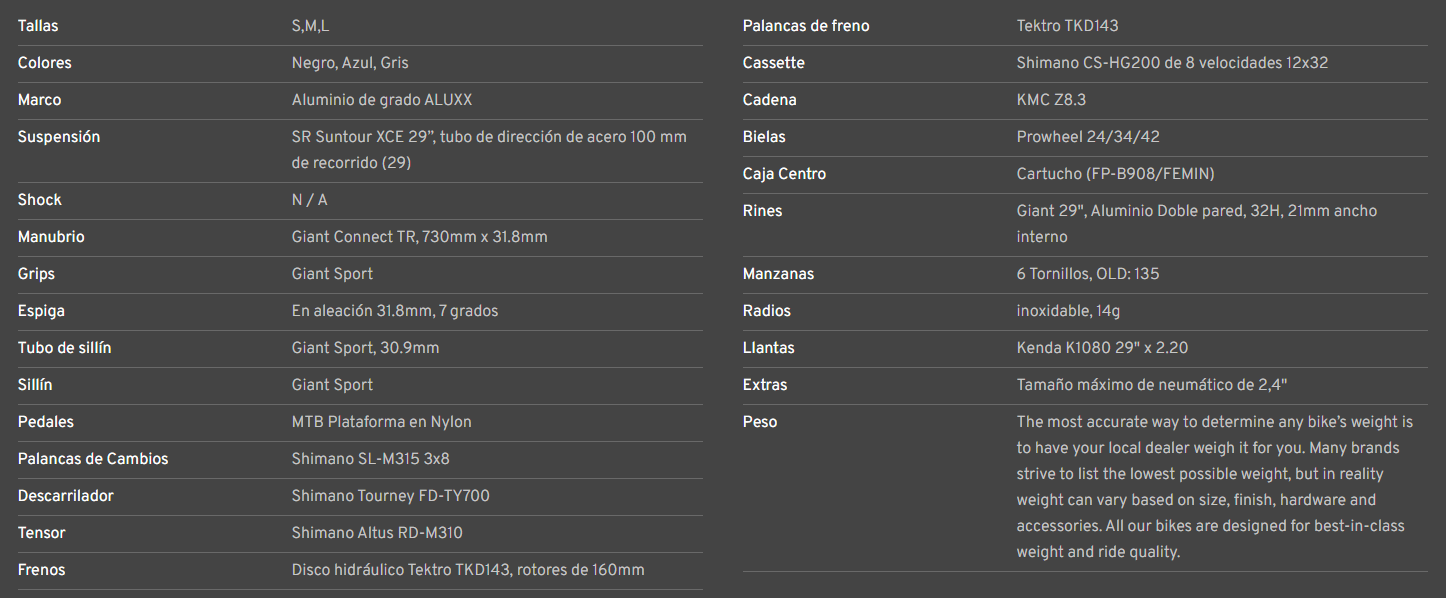Click the Peso row label
Viewport: 1446px width, 598px height.
tap(760, 422)
